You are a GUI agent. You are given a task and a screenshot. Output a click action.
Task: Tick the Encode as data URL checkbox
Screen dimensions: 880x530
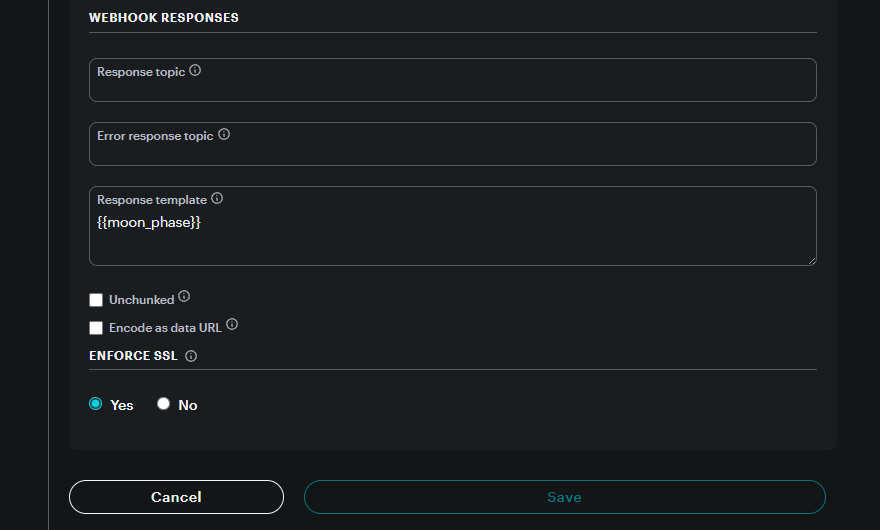(96, 328)
